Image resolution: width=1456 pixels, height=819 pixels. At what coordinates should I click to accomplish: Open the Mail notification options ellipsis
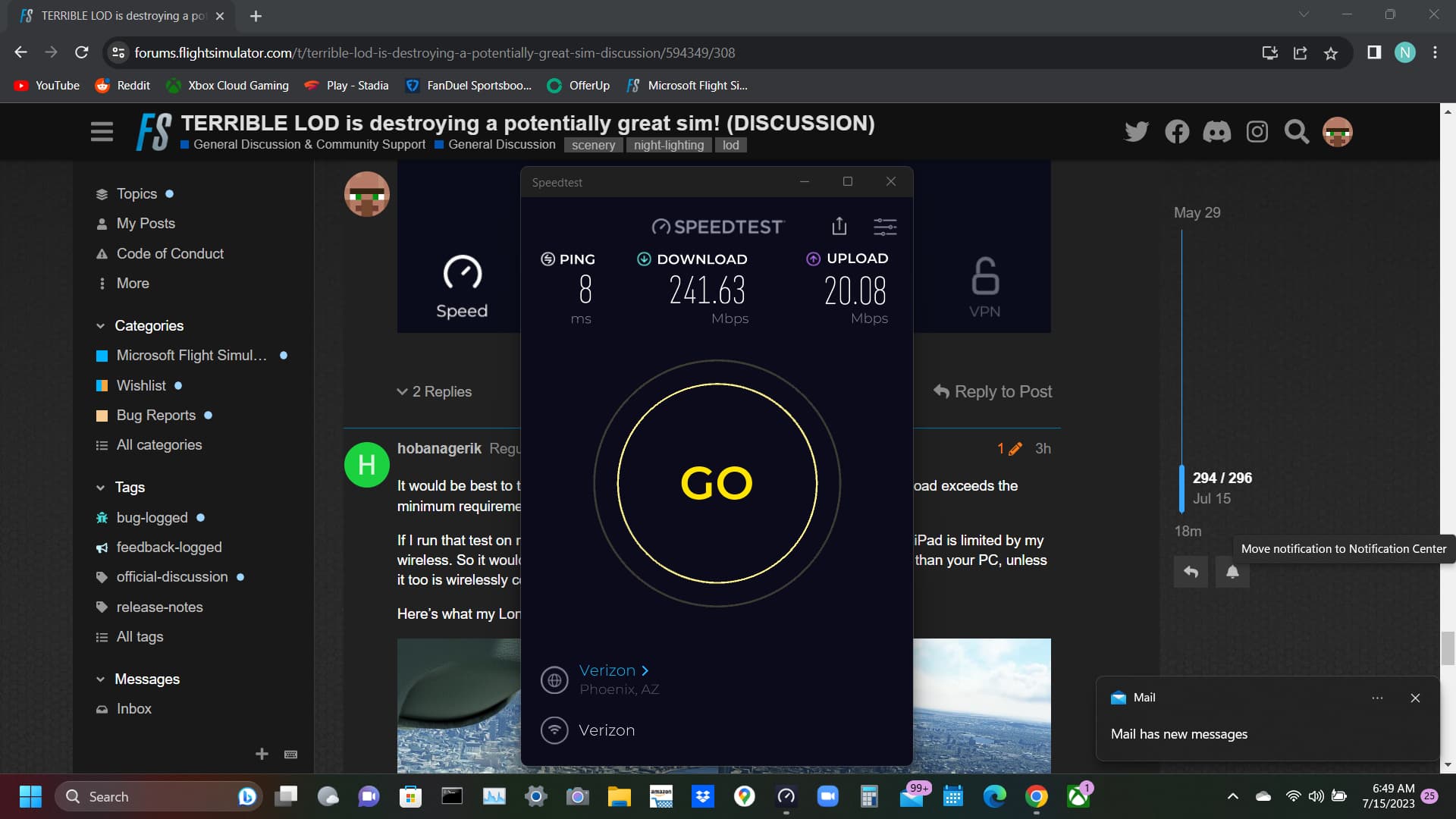pos(1377,698)
